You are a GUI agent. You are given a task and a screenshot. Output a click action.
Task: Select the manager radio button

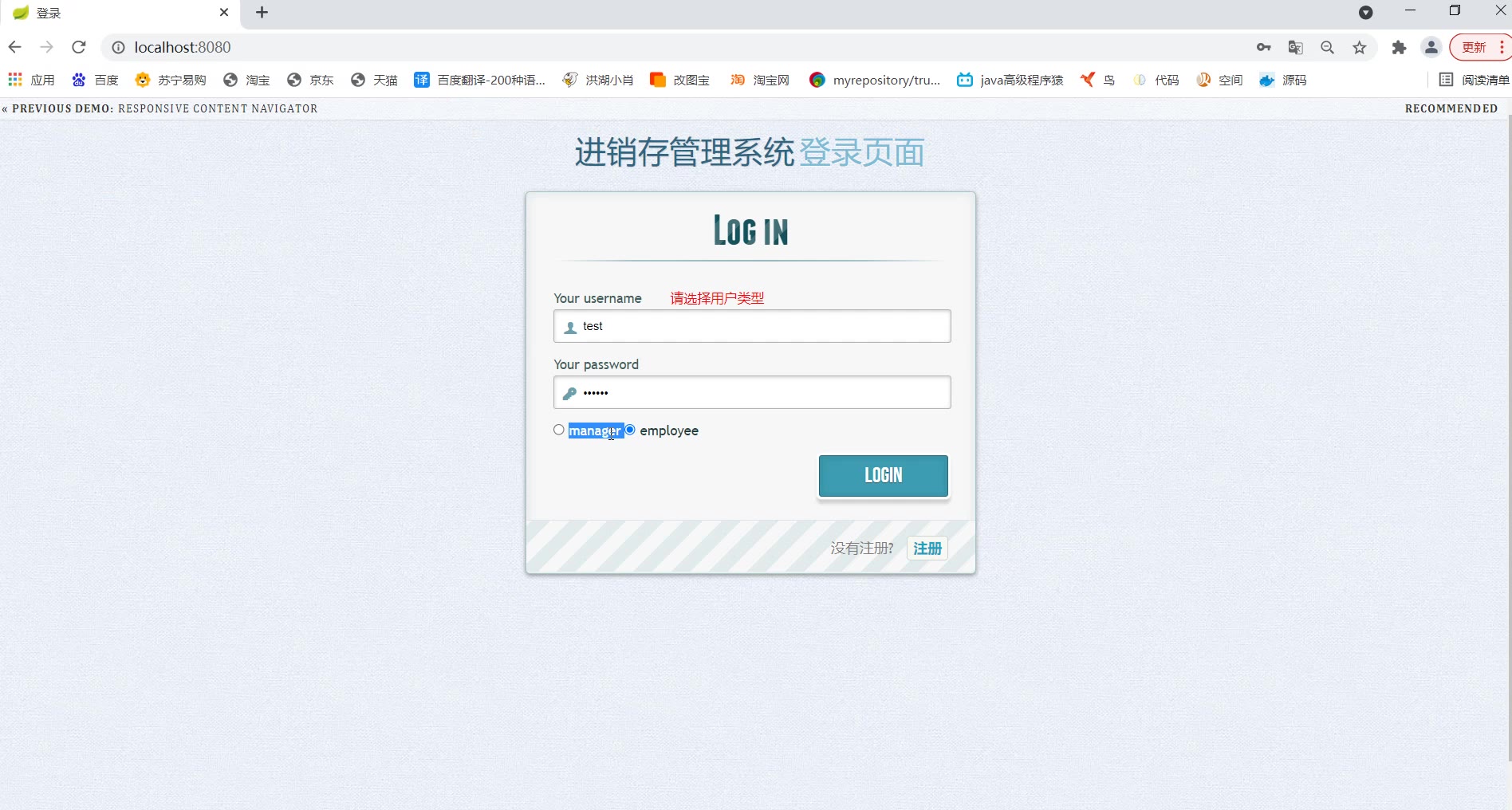(559, 430)
